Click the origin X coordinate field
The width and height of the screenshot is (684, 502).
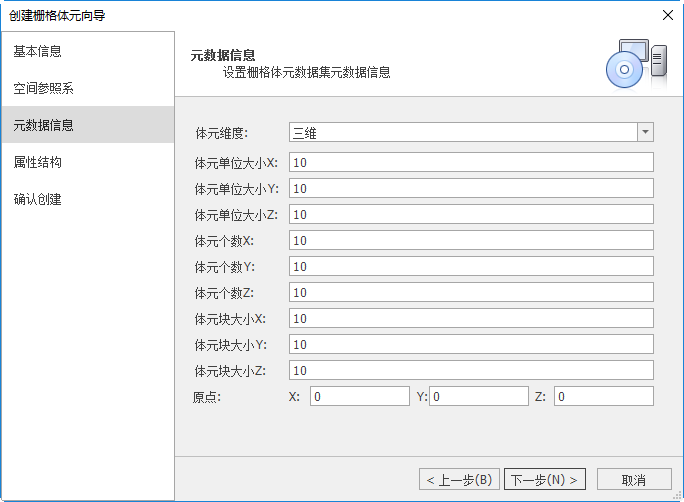pos(359,396)
